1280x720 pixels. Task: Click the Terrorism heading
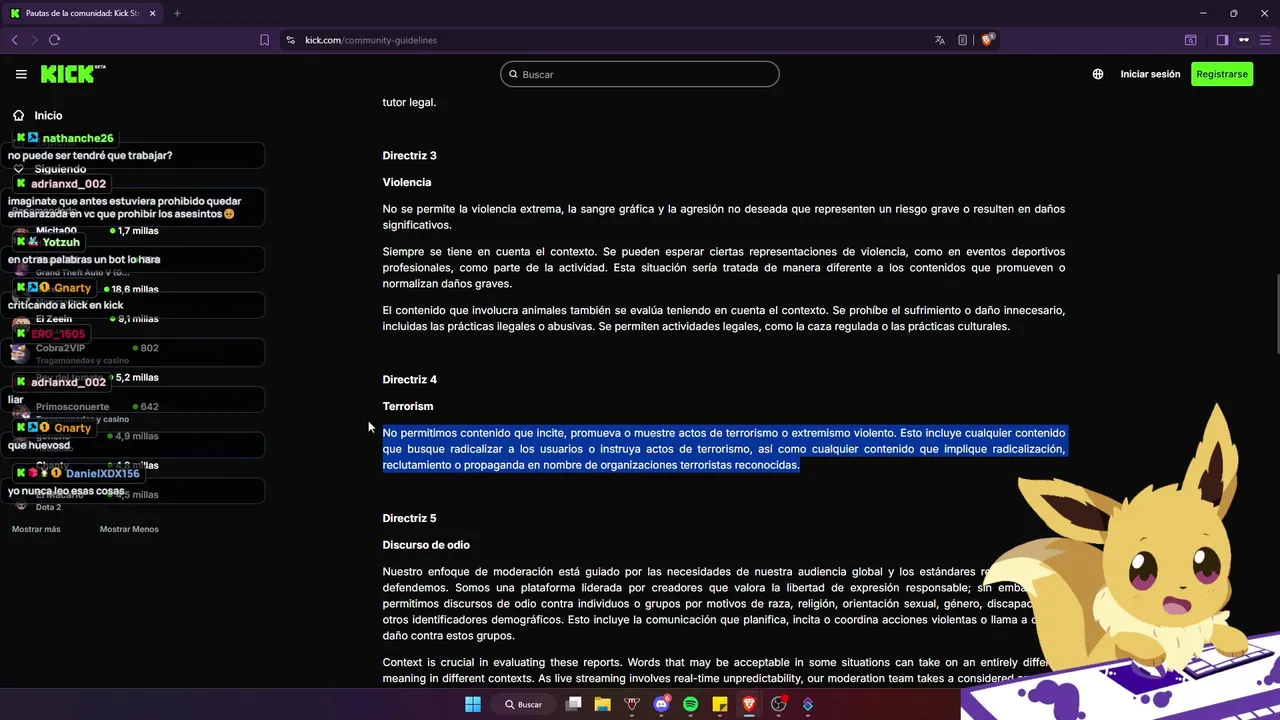[x=408, y=406]
